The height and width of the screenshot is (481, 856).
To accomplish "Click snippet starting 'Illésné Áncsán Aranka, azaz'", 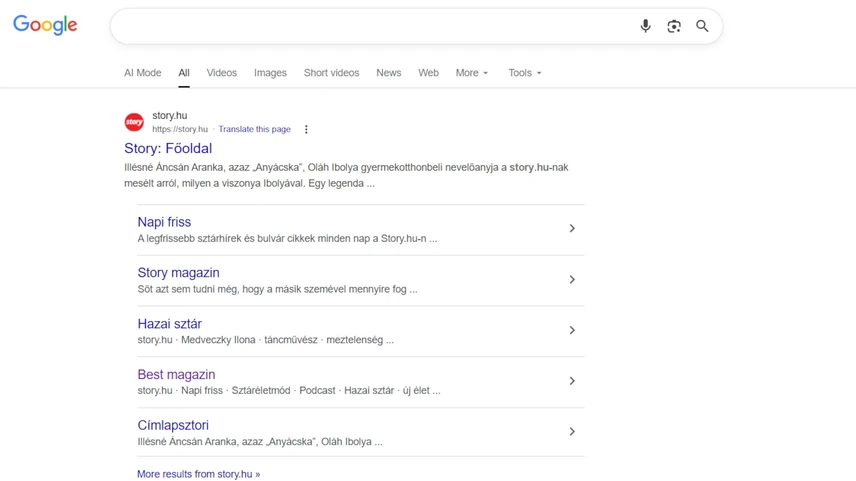I will click(346, 175).
